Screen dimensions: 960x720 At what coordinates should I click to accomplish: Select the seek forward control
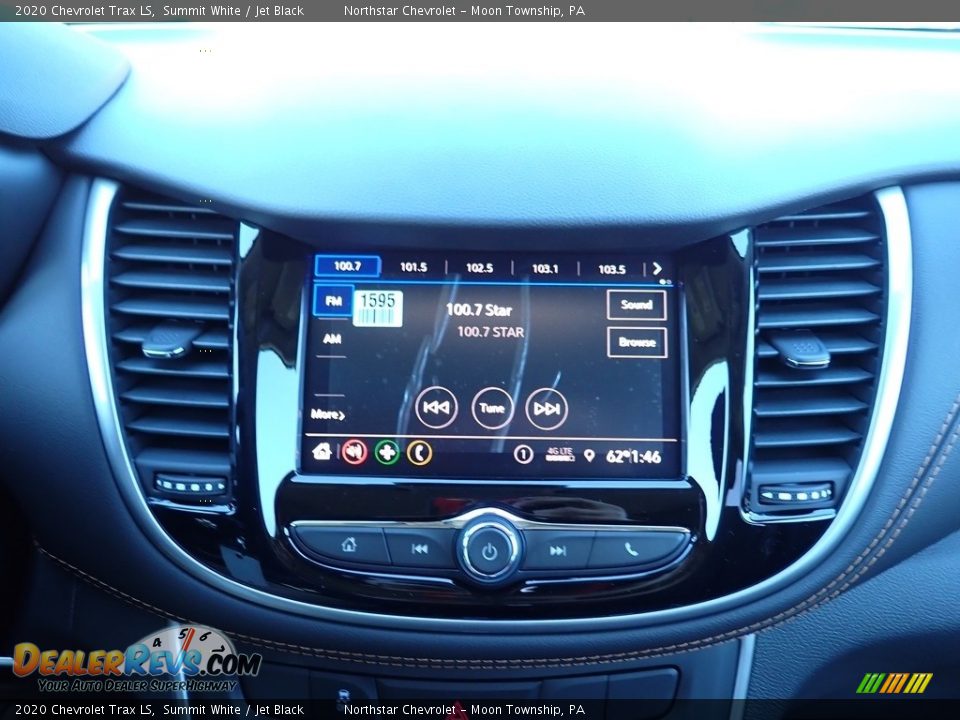(545, 406)
